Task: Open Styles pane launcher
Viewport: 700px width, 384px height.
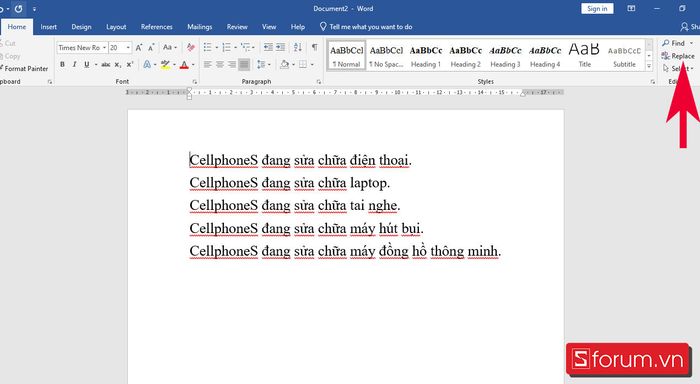Action: tap(652, 82)
